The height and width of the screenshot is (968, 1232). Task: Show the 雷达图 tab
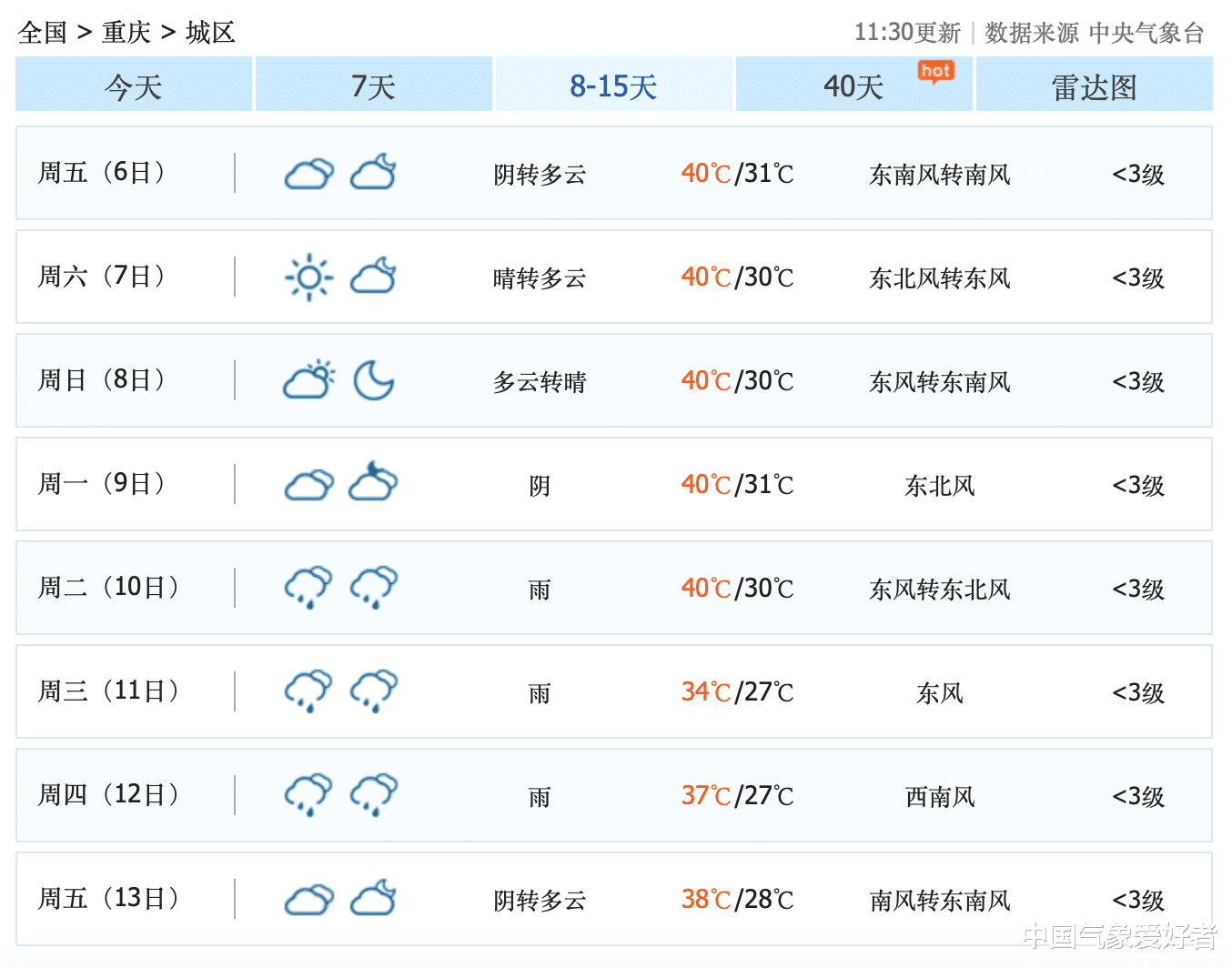pos(1094,86)
